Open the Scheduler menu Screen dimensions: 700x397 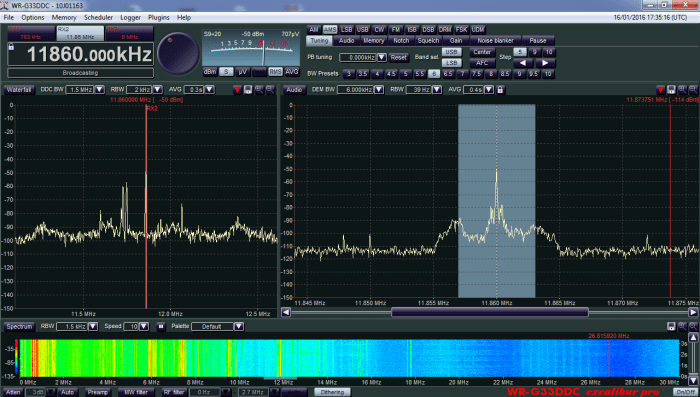[x=98, y=17]
